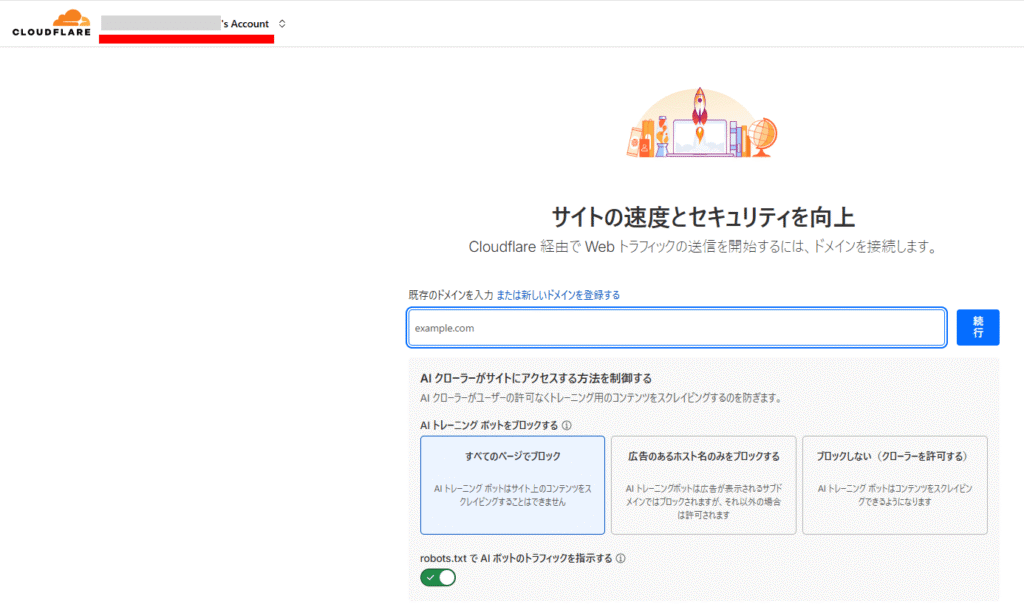Viewport: 1024px width, 607px height.
Task: Disable the robots.txt AI bot traffic toggle
Action: (438, 578)
